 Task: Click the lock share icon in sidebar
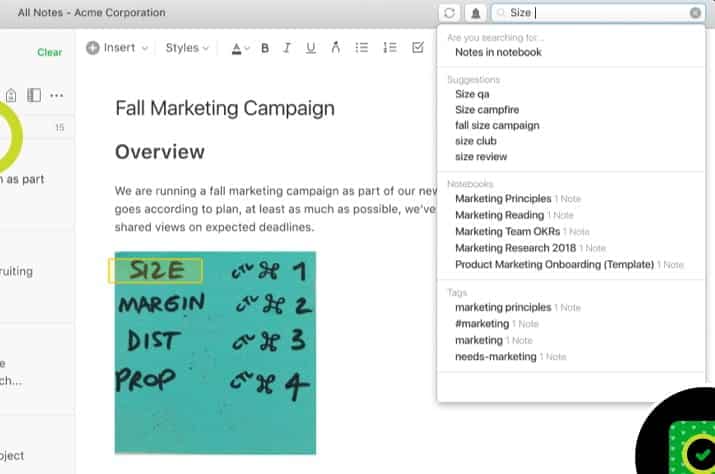click(11, 95)
